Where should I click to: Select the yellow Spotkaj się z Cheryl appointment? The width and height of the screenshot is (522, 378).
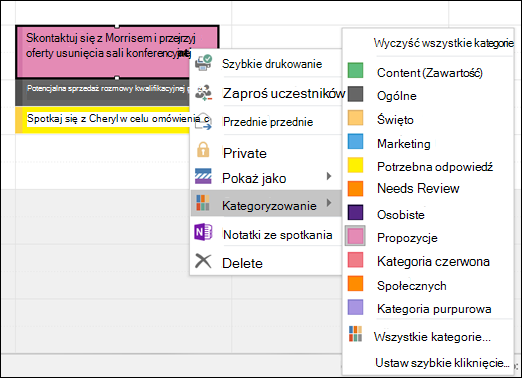103,120
